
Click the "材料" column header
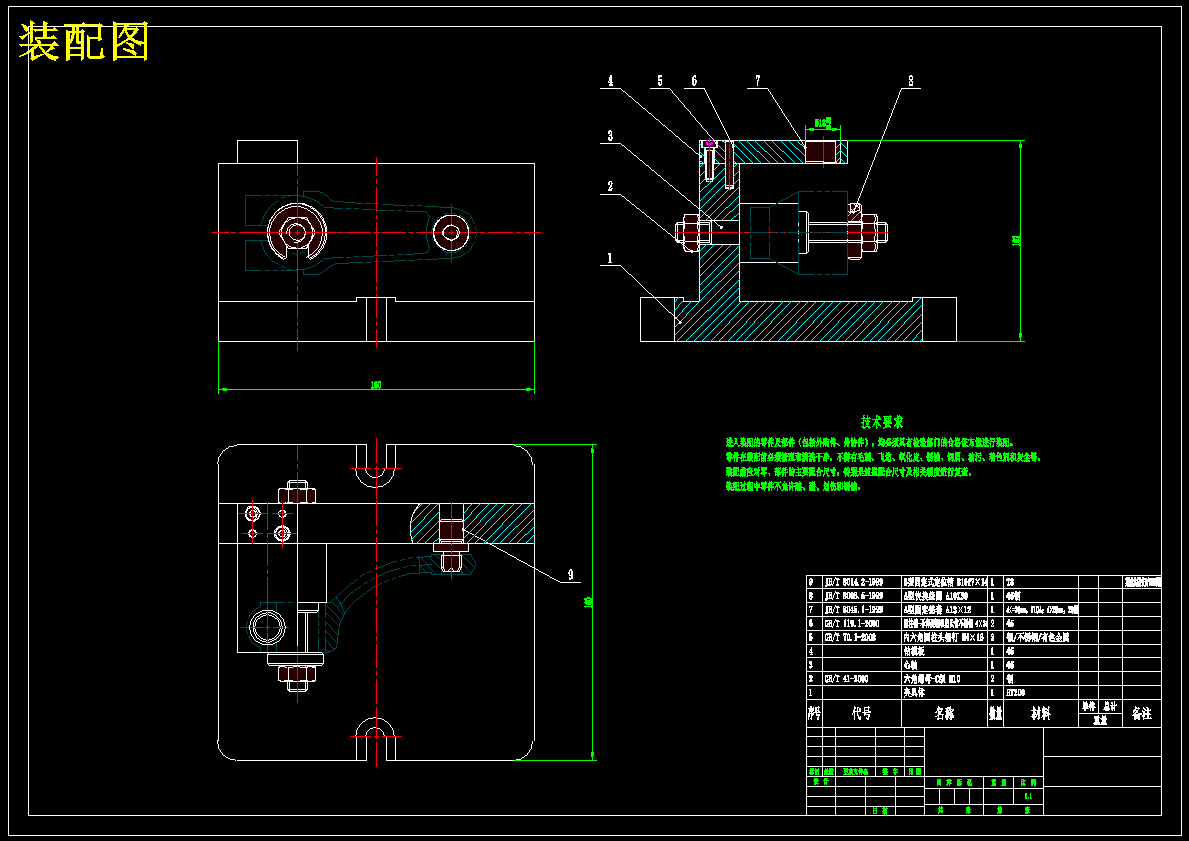1040,713
